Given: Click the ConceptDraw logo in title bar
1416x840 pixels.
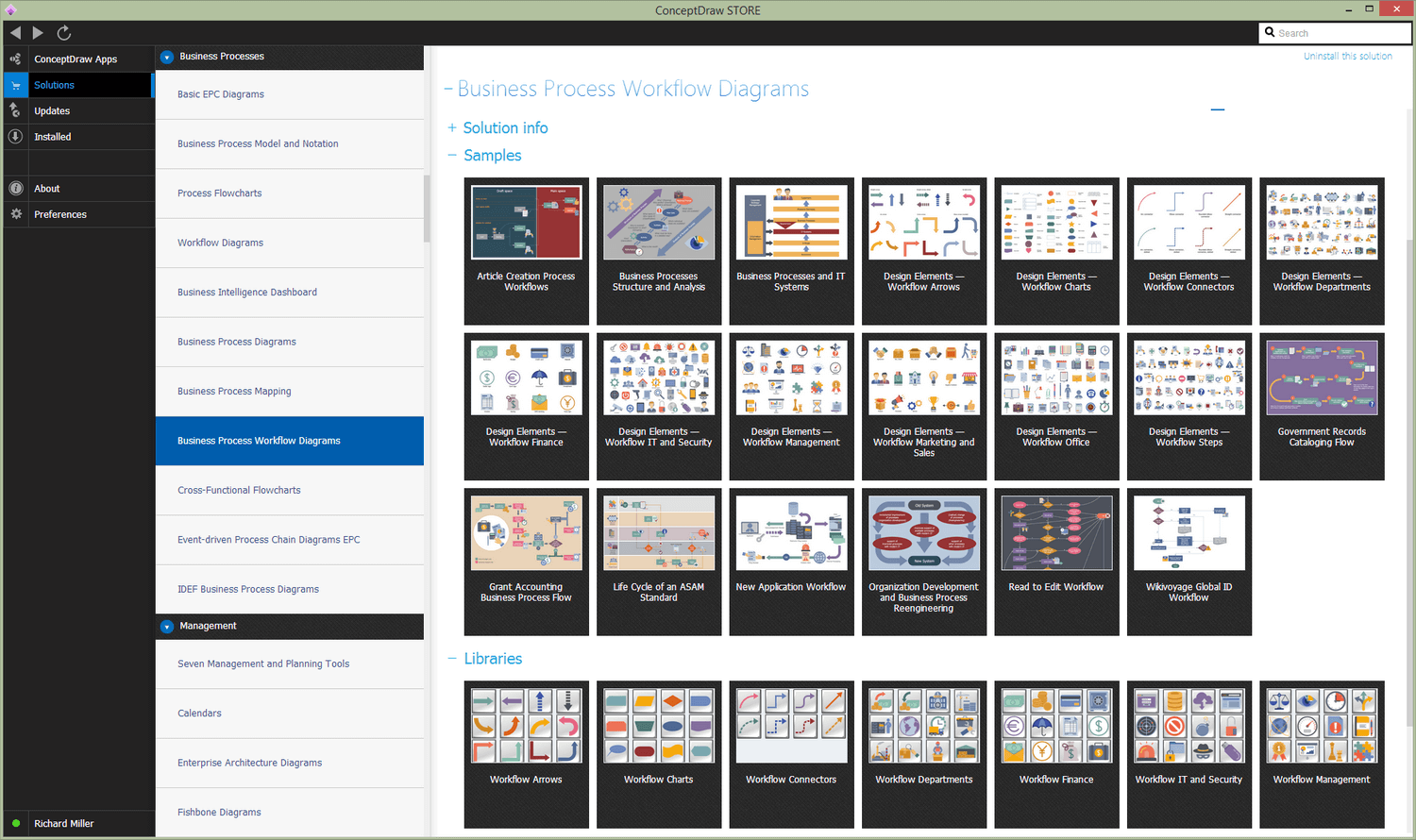Looking at the screenshot, I should tap(10, 9).
